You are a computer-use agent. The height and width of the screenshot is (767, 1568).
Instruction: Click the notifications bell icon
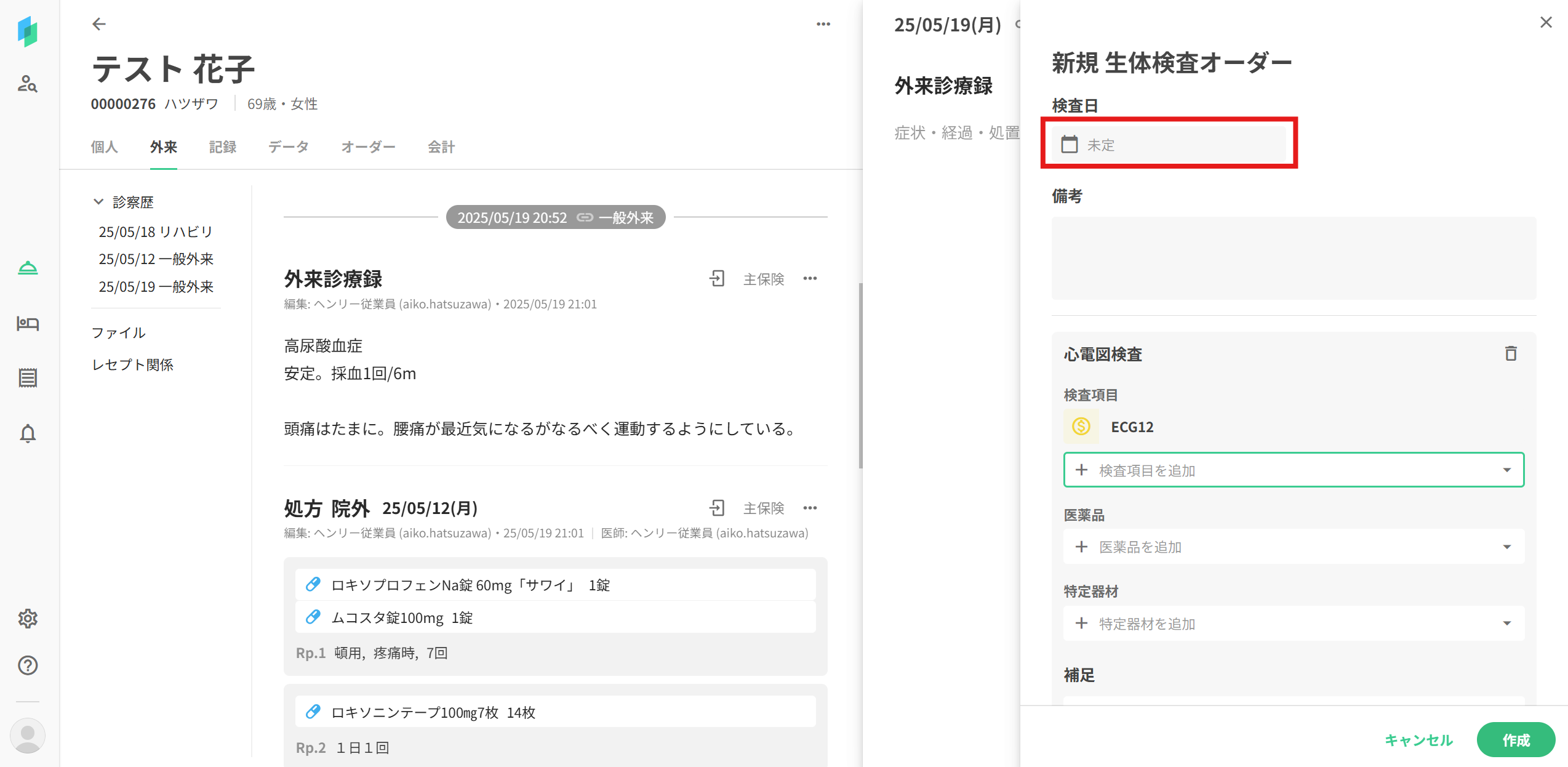tap(28, 433)
